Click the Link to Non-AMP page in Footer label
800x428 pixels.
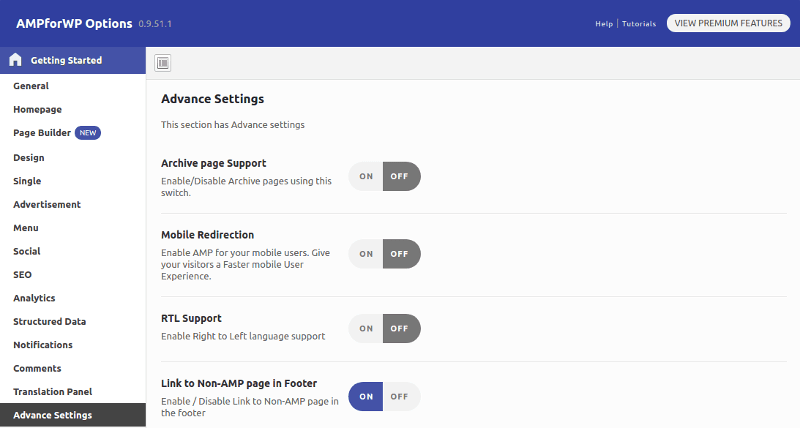click(239, 384)
